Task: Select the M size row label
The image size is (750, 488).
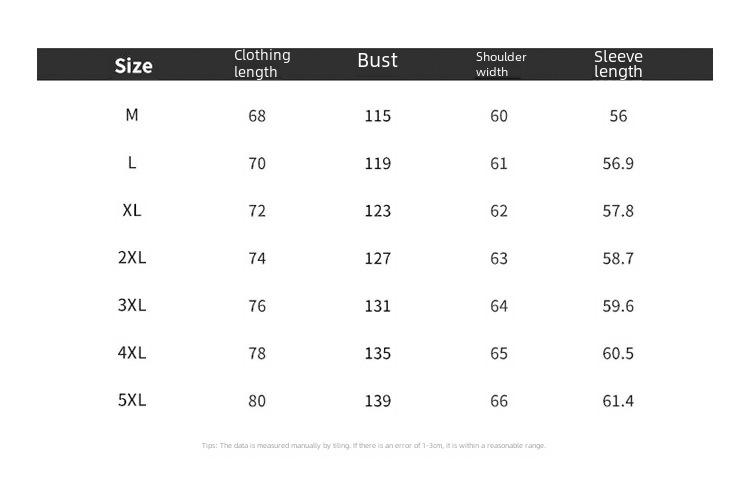Action: click(132, 115)
